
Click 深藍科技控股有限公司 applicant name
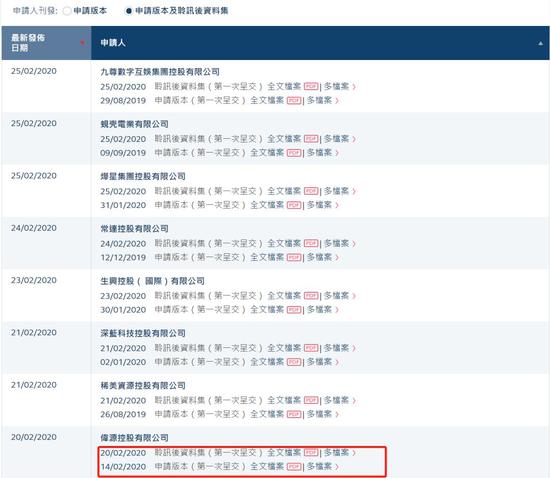143,333
